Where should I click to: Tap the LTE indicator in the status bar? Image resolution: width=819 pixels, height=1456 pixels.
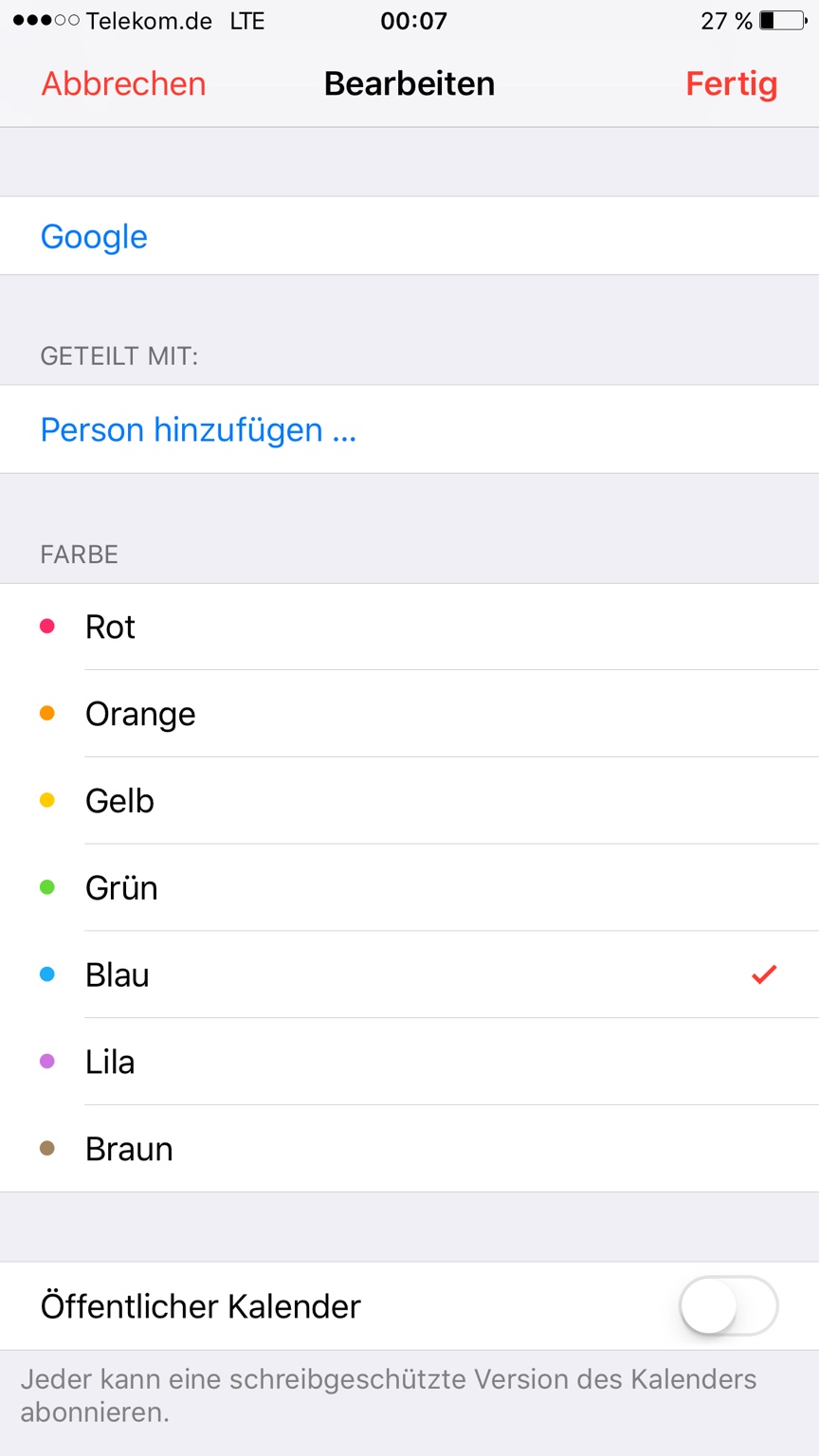tap(248, 21)
